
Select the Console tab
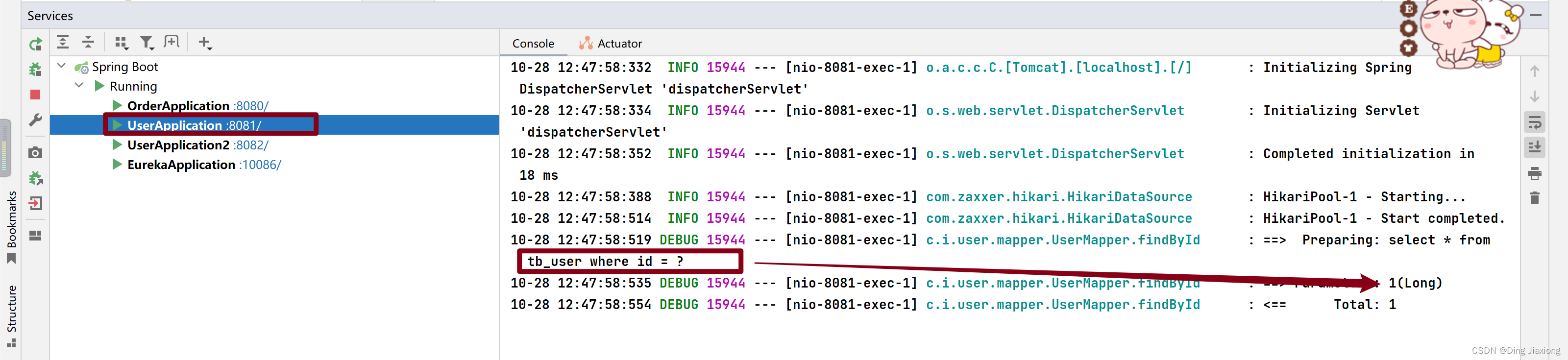[533, 43]
